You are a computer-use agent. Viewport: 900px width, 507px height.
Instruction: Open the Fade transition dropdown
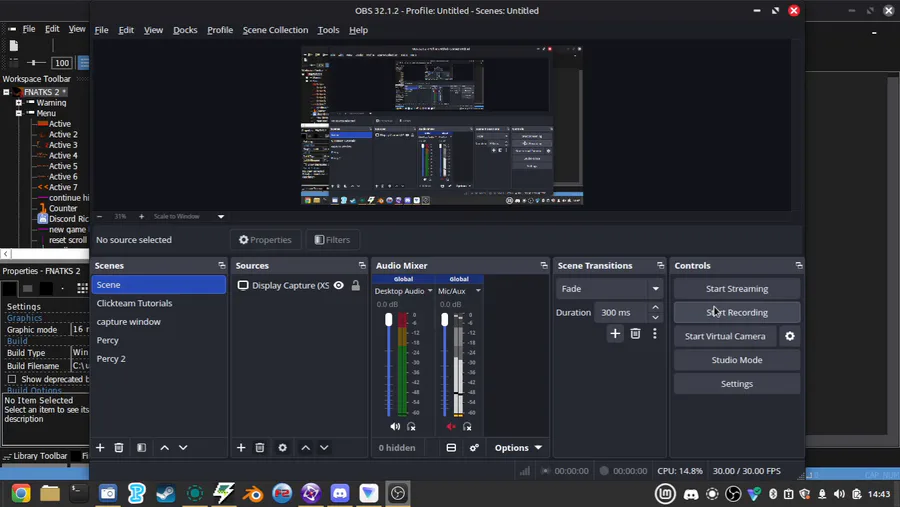pos(609,289)
